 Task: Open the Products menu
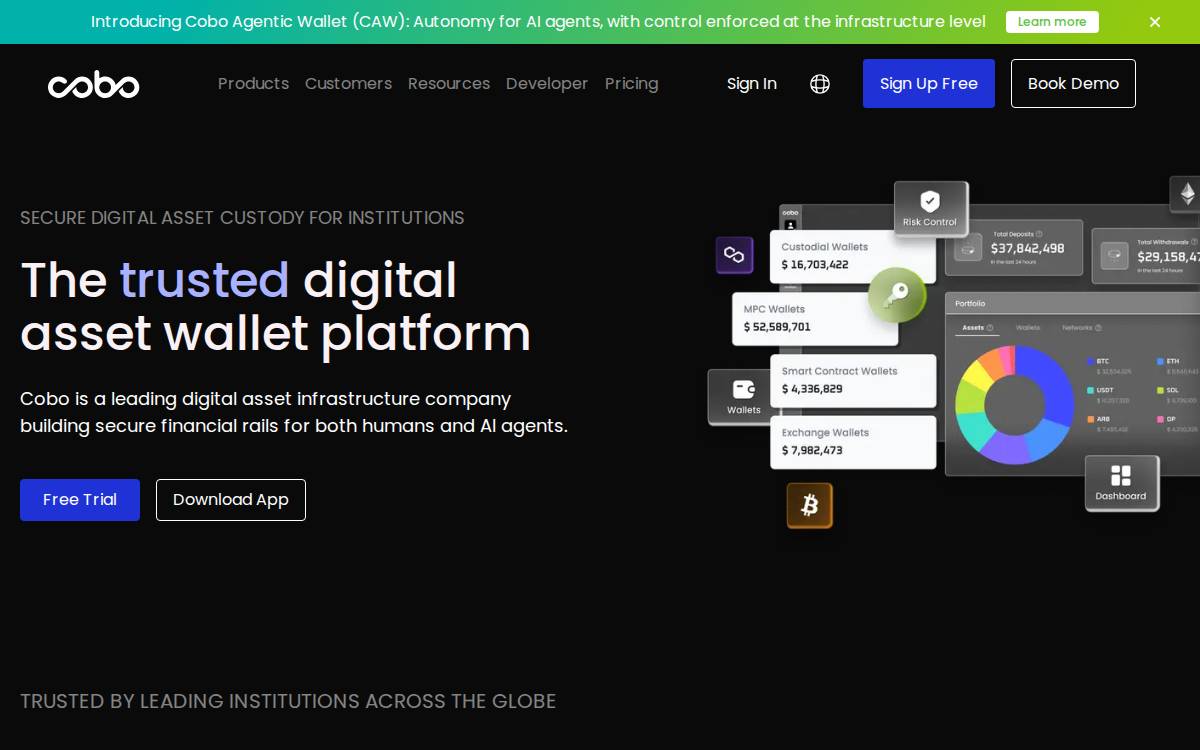coord(253,84)
